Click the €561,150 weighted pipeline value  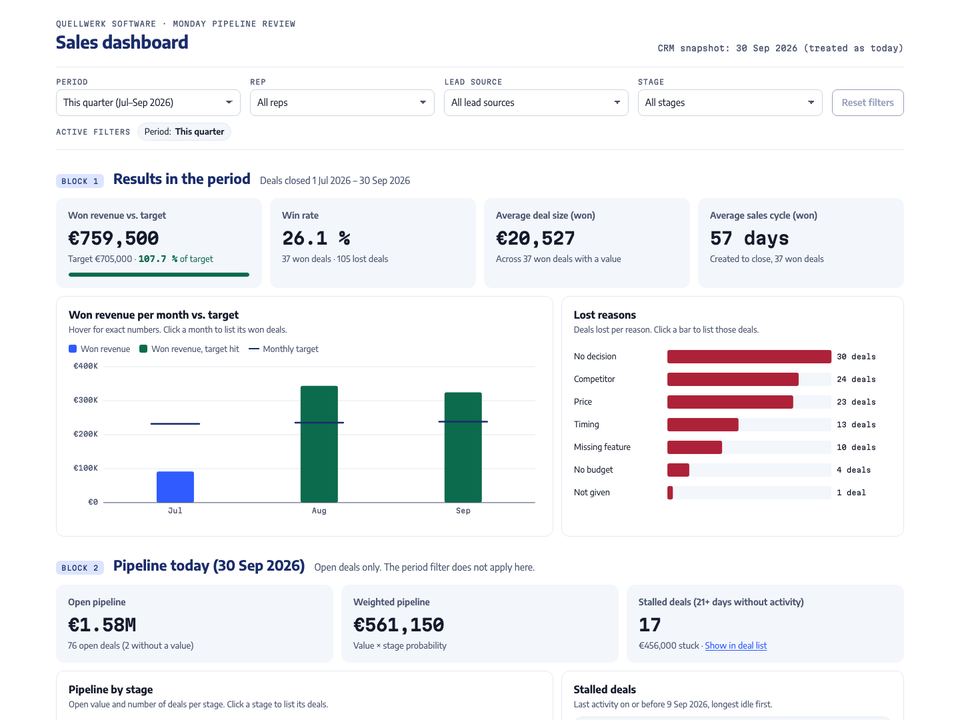tap(399, 625)
